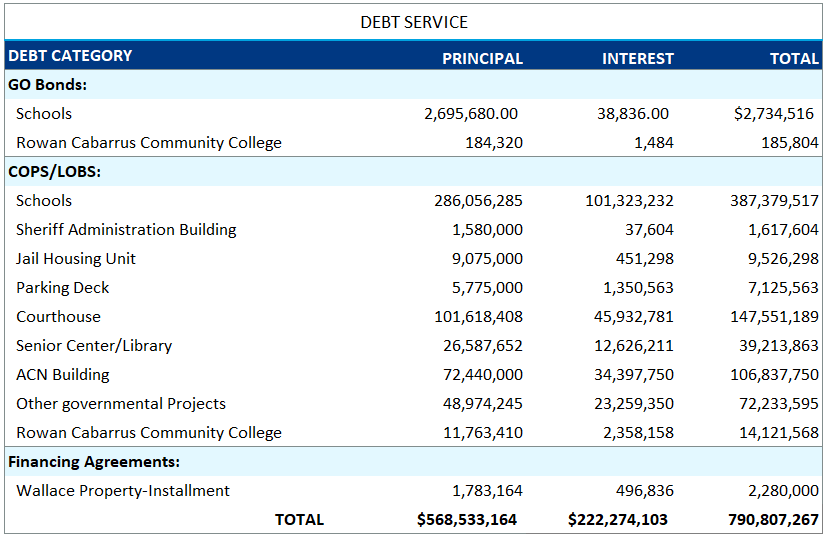
Task: Select total value 185,804
Action: 790,143
